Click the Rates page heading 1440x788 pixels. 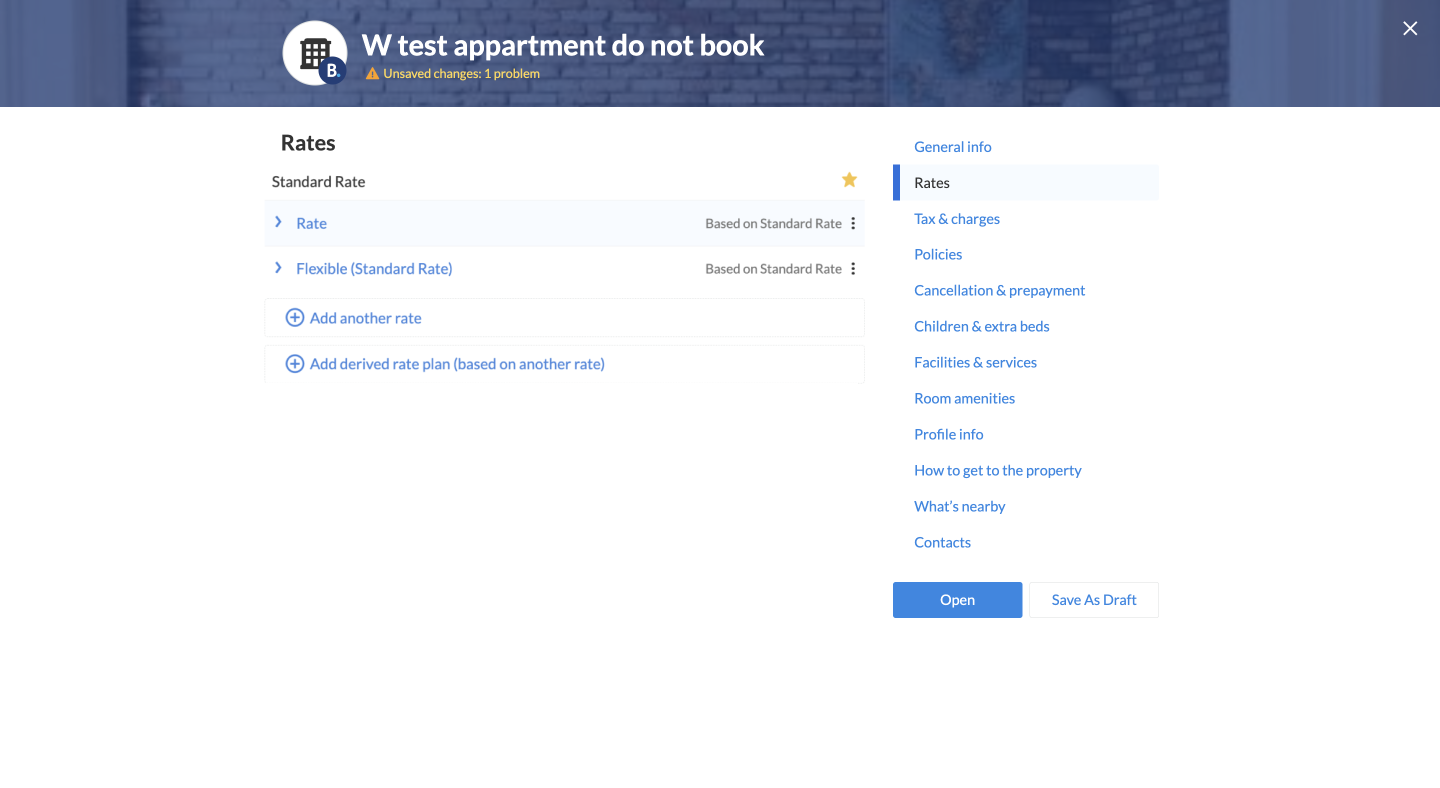(x=308, y=143)
